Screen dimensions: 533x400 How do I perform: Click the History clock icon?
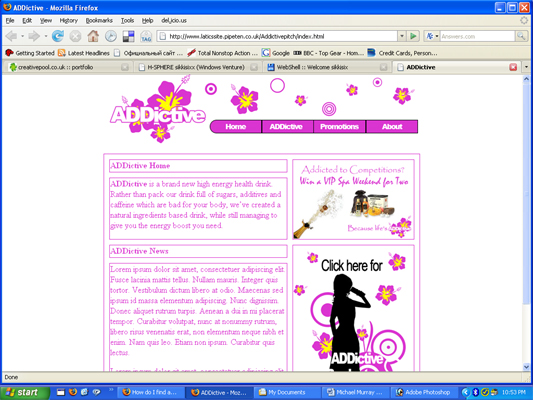coord(111,36)
